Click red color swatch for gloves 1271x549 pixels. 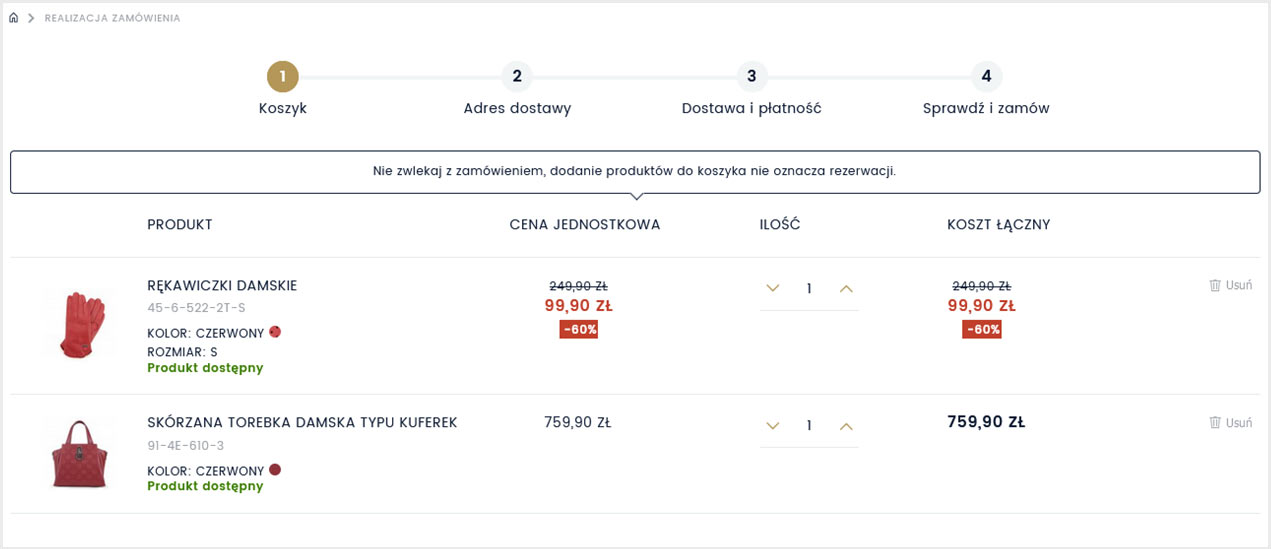point(275,332)
